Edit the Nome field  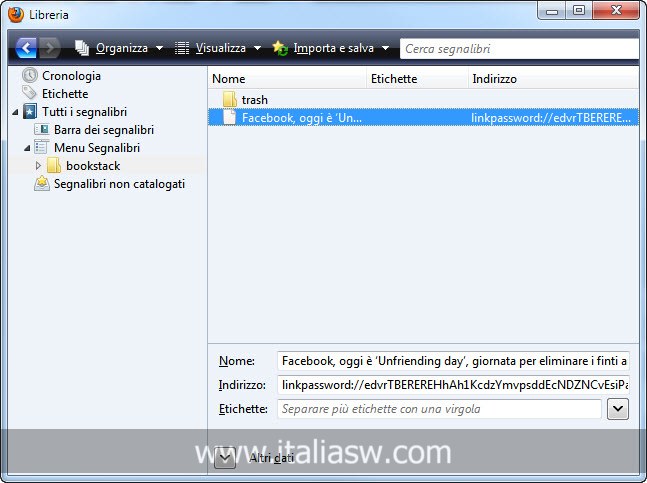coord(453,361)
